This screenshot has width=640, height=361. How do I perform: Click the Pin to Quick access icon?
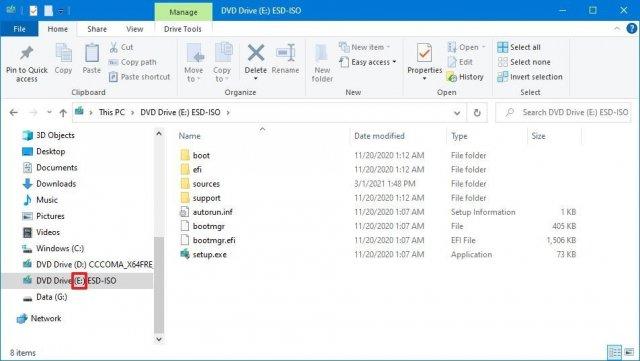point(27,53)
